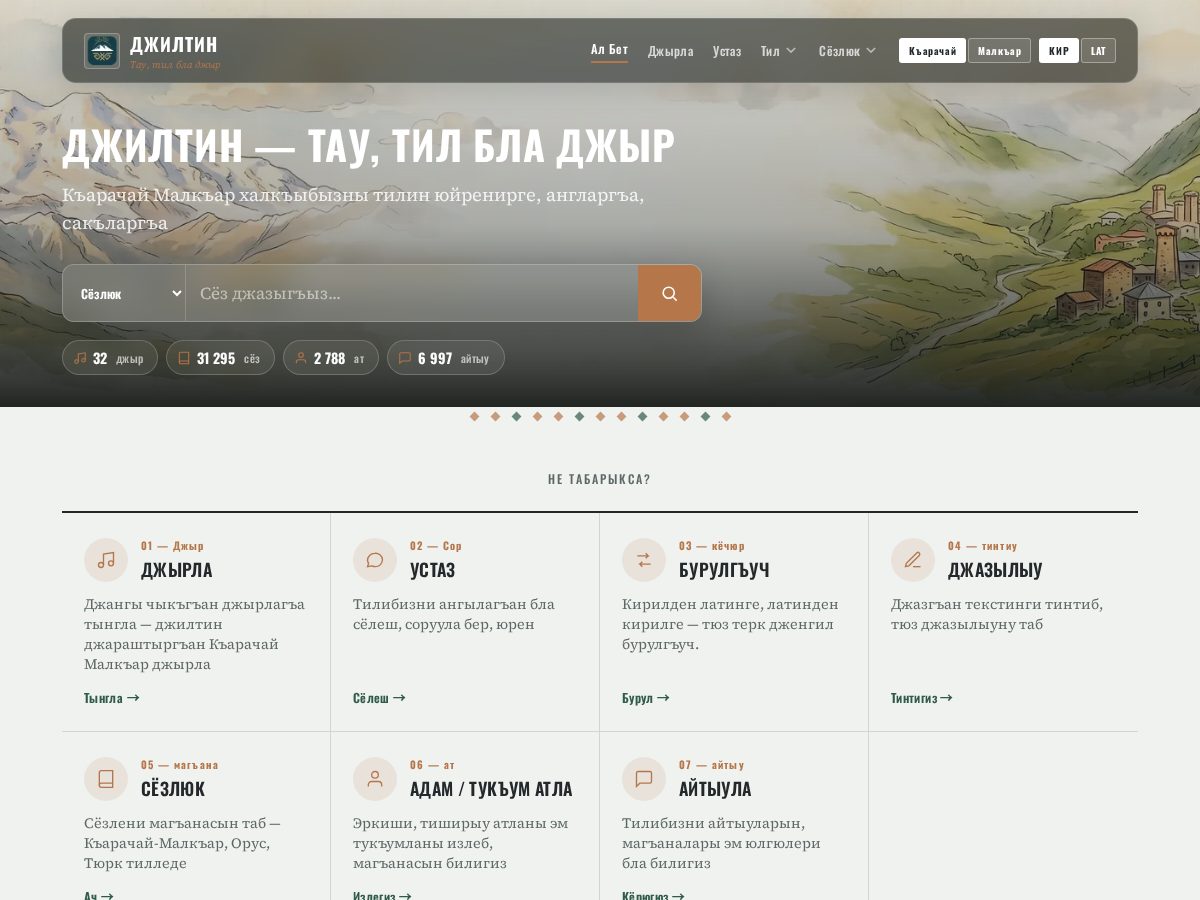Image resolution: width=1200 pixels, height=900 pixels.
Task: Click the message icon on АЙТЫУЛА card
Action: tap(644, 779)
